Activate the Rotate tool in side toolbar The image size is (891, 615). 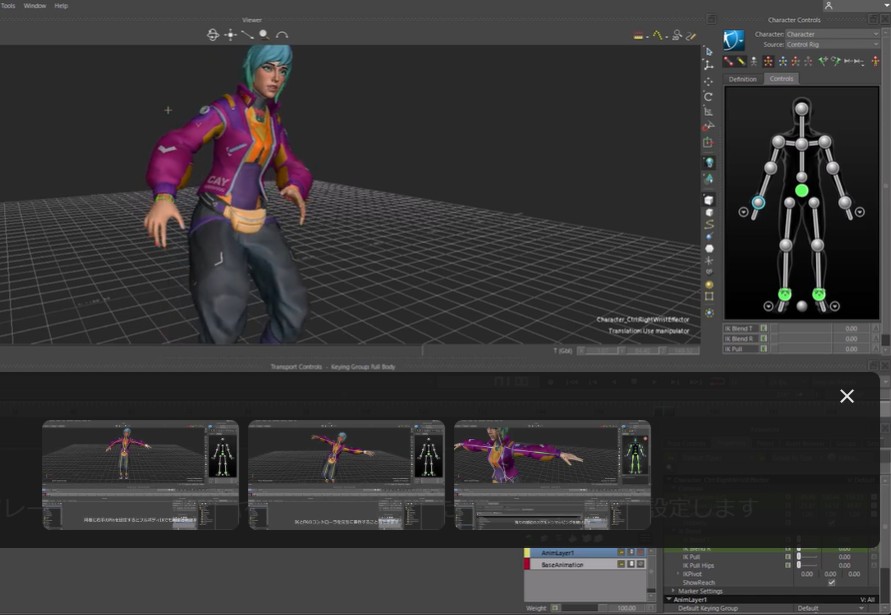[x=709, y=97]
